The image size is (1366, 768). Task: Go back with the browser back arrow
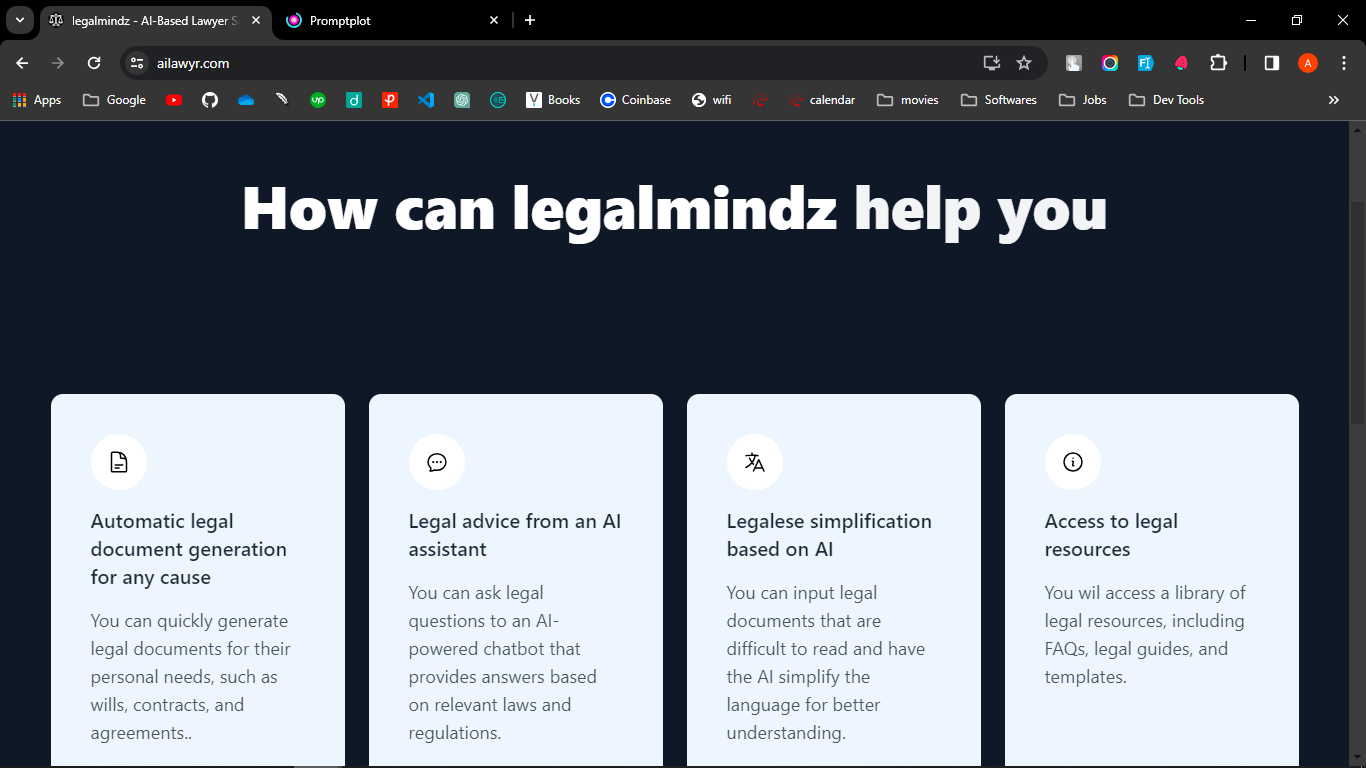coord(22,63)
